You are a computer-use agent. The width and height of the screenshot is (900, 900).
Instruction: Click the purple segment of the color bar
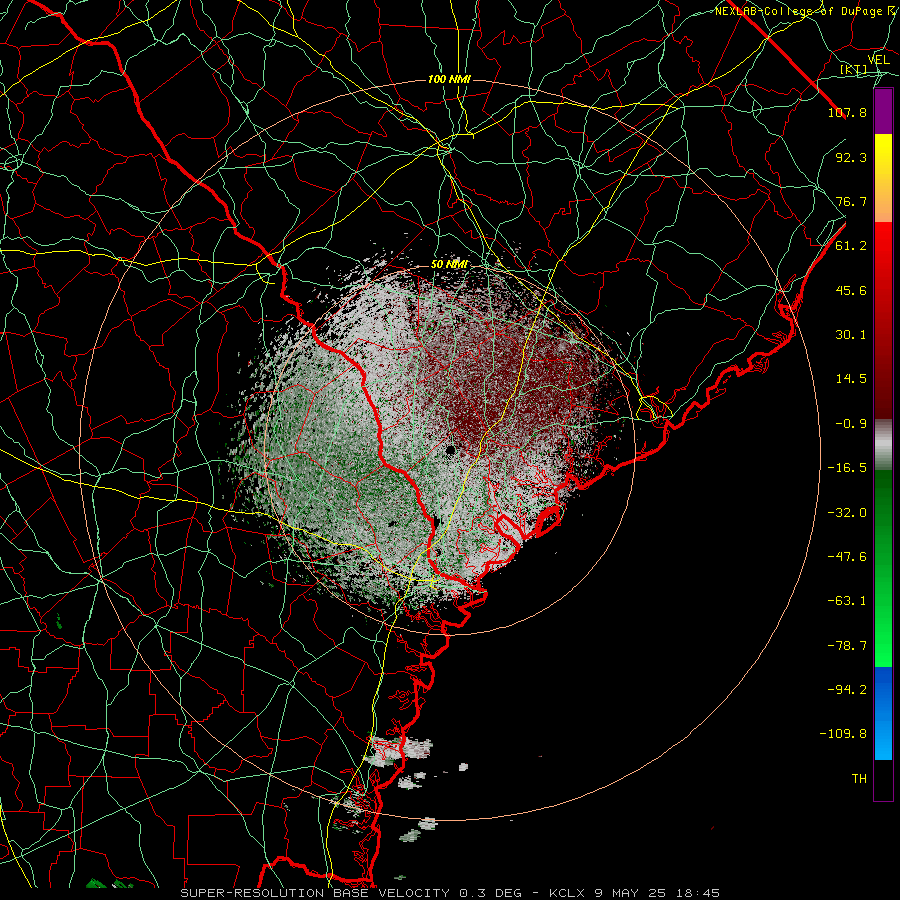[x=883, y=111]
